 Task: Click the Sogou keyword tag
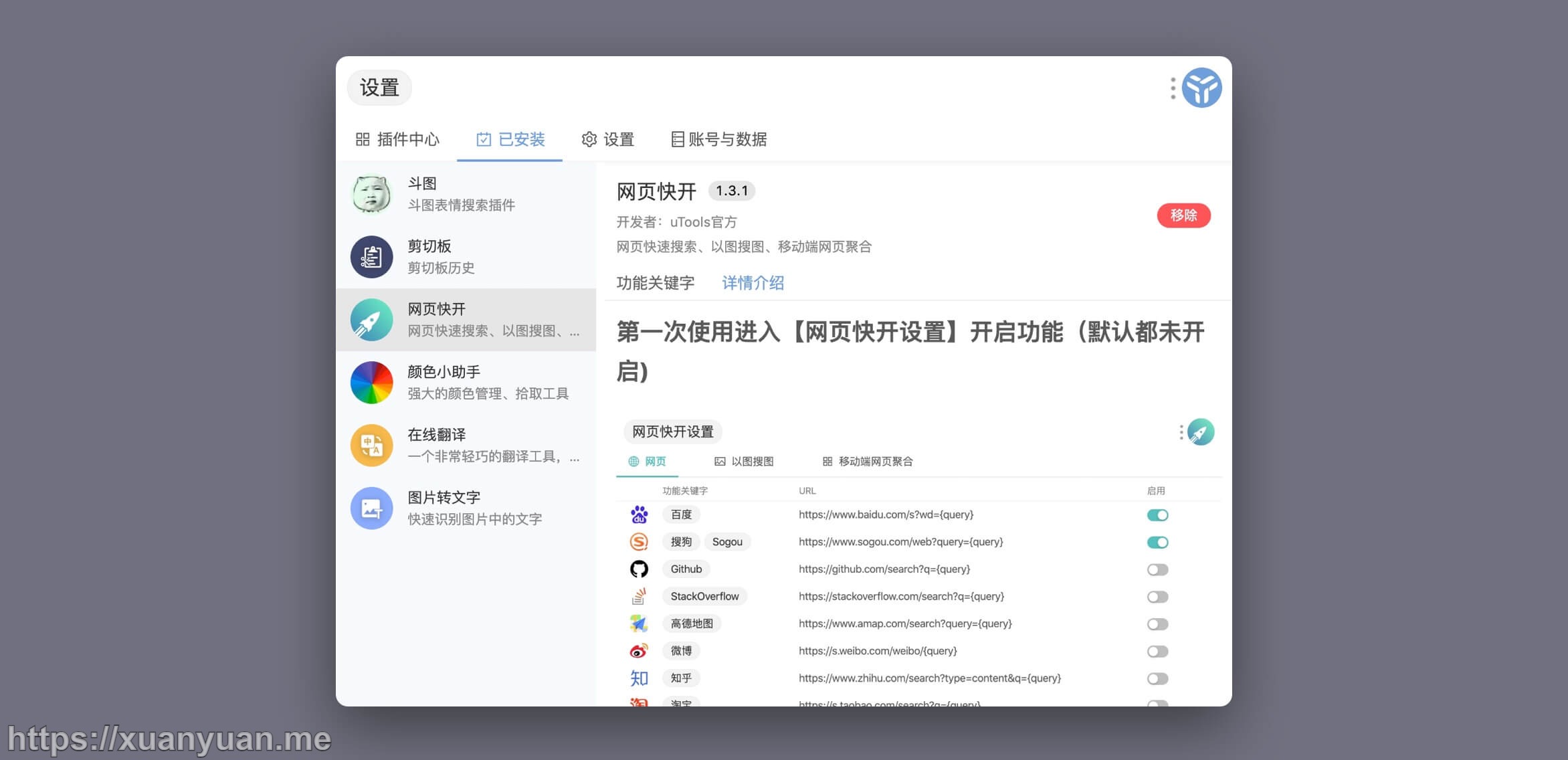[727, 542]
